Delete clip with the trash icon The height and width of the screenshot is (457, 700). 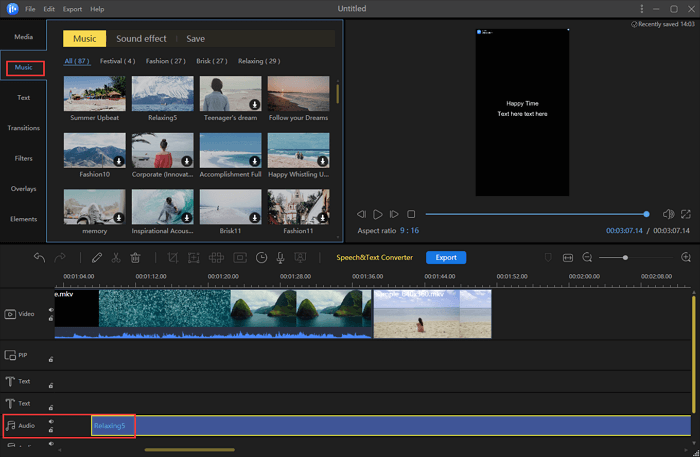[x=136, y=257]
